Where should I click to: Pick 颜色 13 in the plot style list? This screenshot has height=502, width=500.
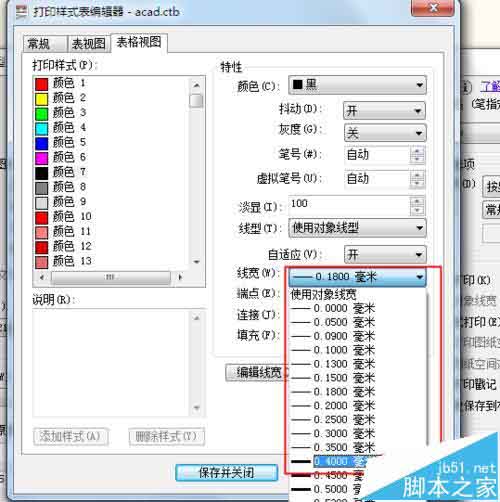click(x=63, y=261)
